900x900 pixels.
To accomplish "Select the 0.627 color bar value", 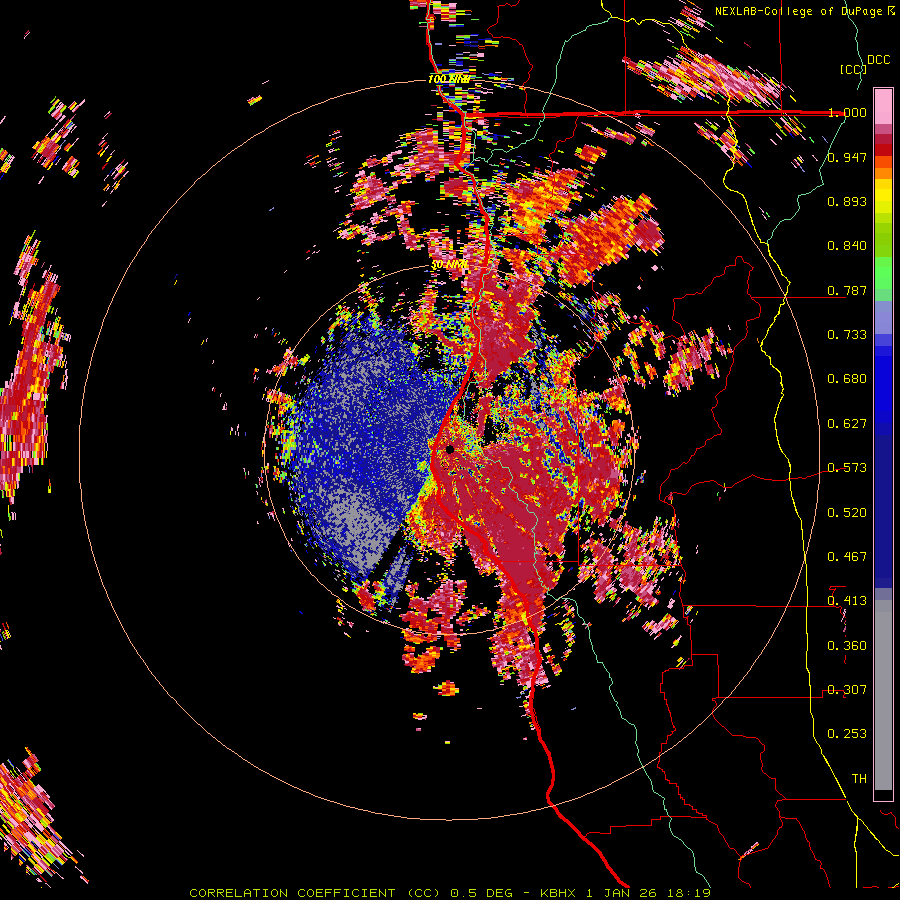I will (847, 424).
